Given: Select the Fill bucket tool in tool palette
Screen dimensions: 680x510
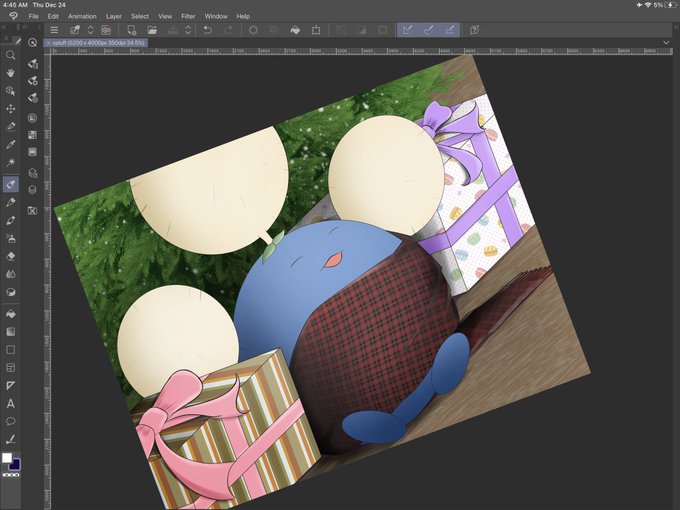Looking at the screenshot, I should point(11,314).
